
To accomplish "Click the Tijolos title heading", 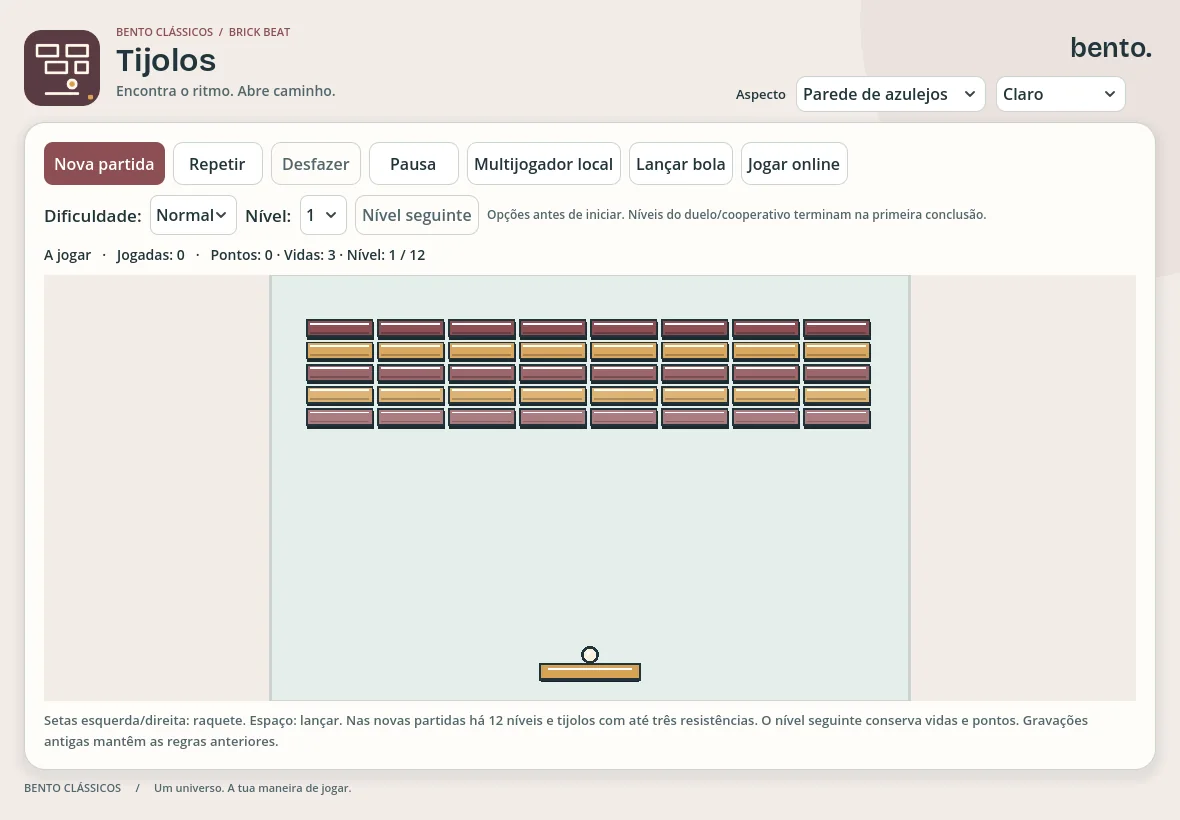I will click(x=166, y=60).
